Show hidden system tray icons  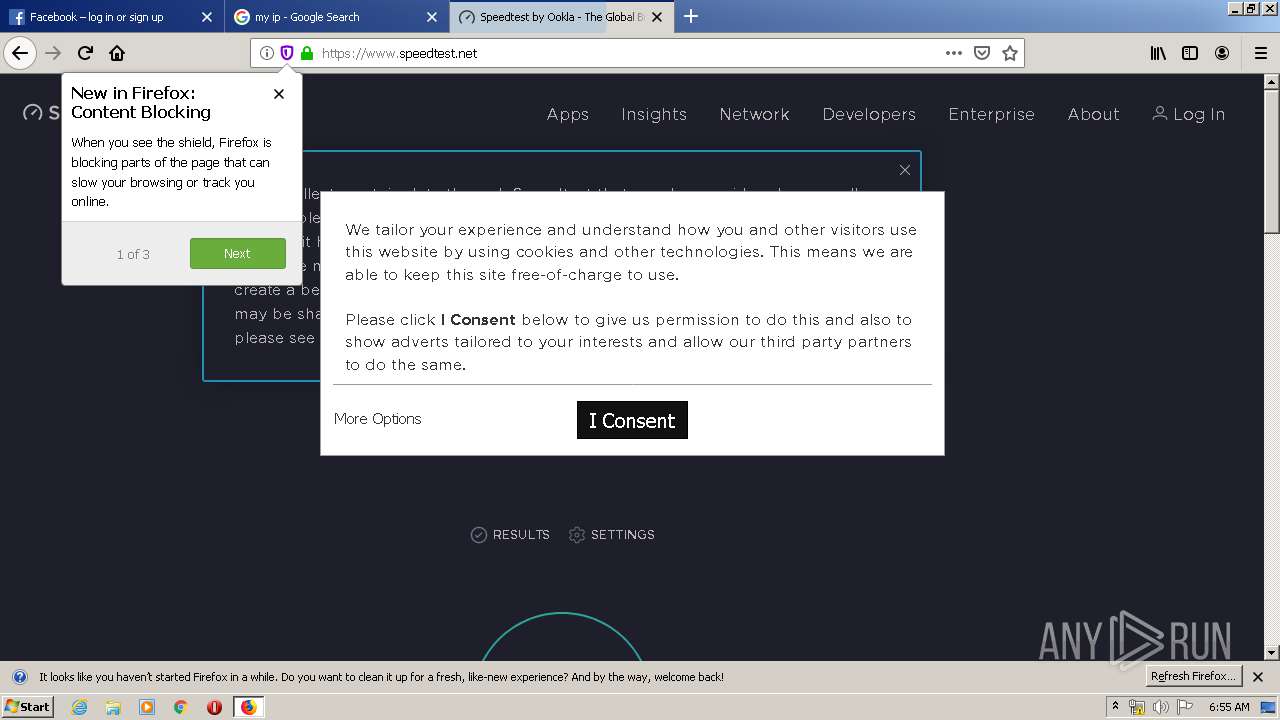(1115, 707)
